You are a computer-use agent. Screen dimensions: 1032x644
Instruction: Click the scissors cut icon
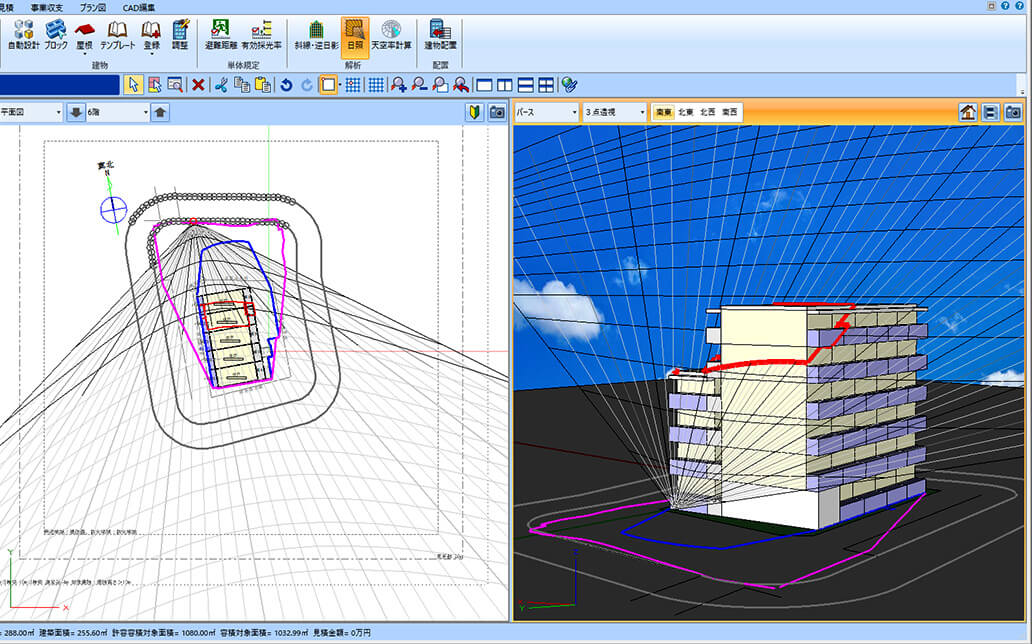221,85
